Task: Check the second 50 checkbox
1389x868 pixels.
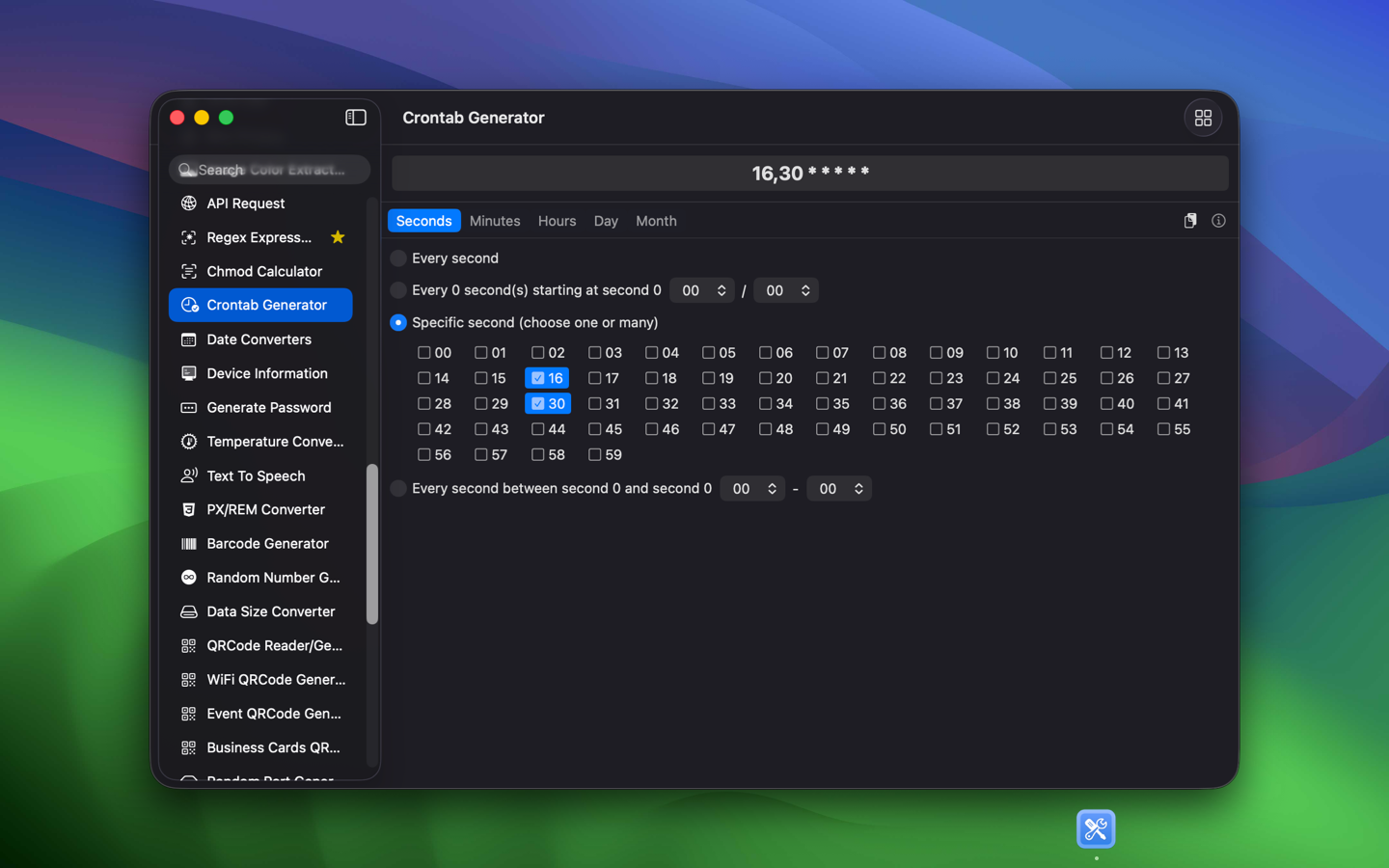Action: click(880, 429)
